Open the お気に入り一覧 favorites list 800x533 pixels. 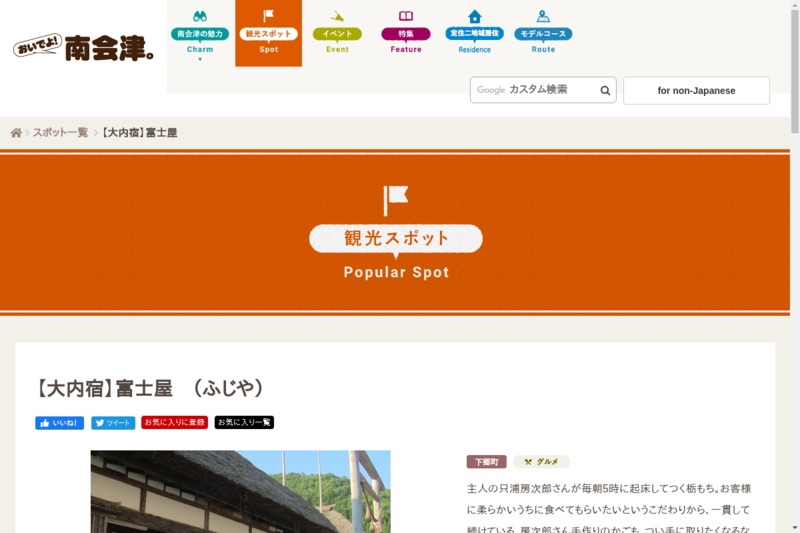(244, 423)
